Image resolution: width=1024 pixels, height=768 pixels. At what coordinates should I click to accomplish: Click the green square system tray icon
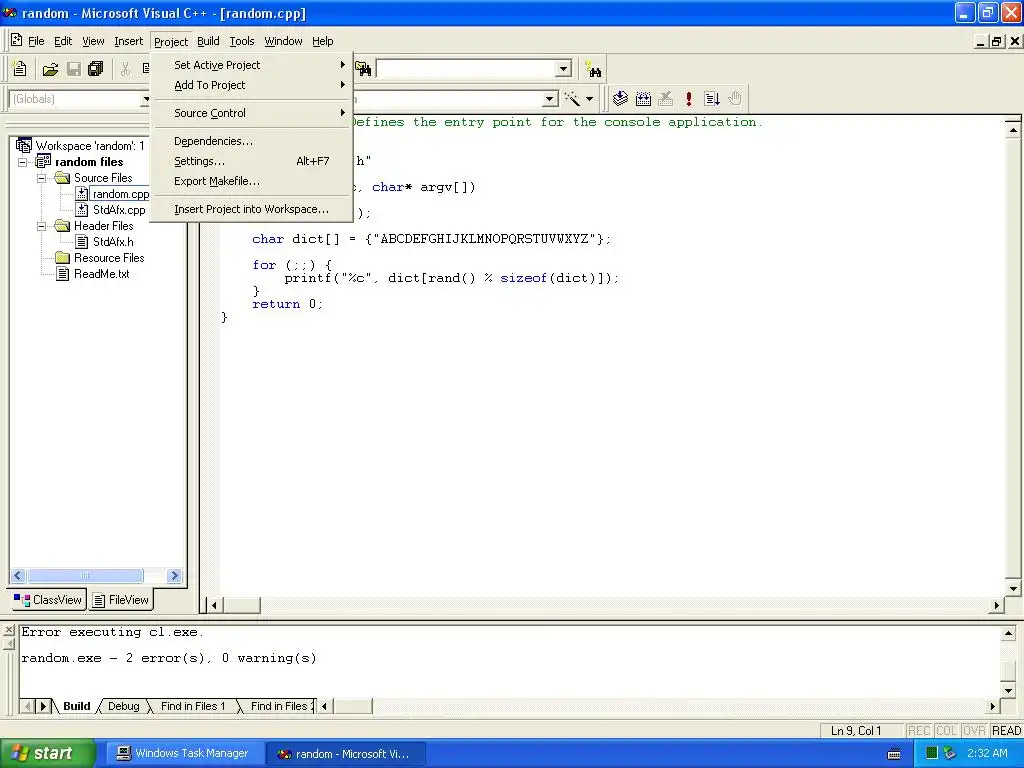click(932, 753)
